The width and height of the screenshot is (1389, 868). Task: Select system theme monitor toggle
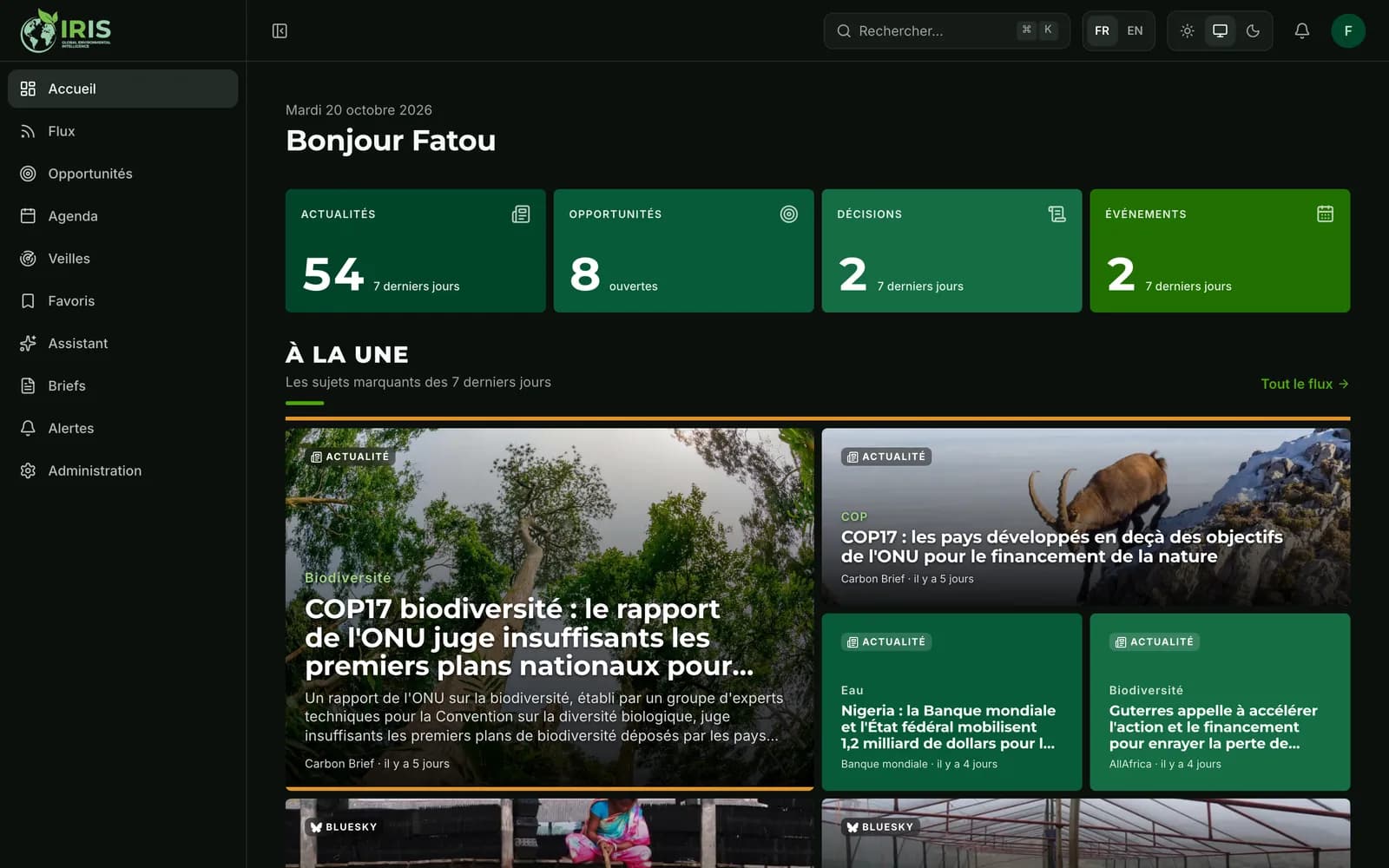(1220, 31)
